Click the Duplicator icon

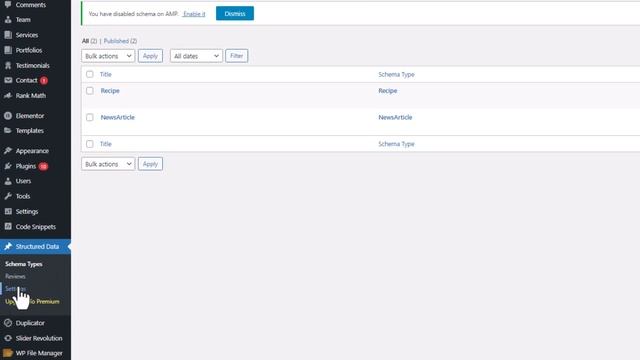coord(8,323)
